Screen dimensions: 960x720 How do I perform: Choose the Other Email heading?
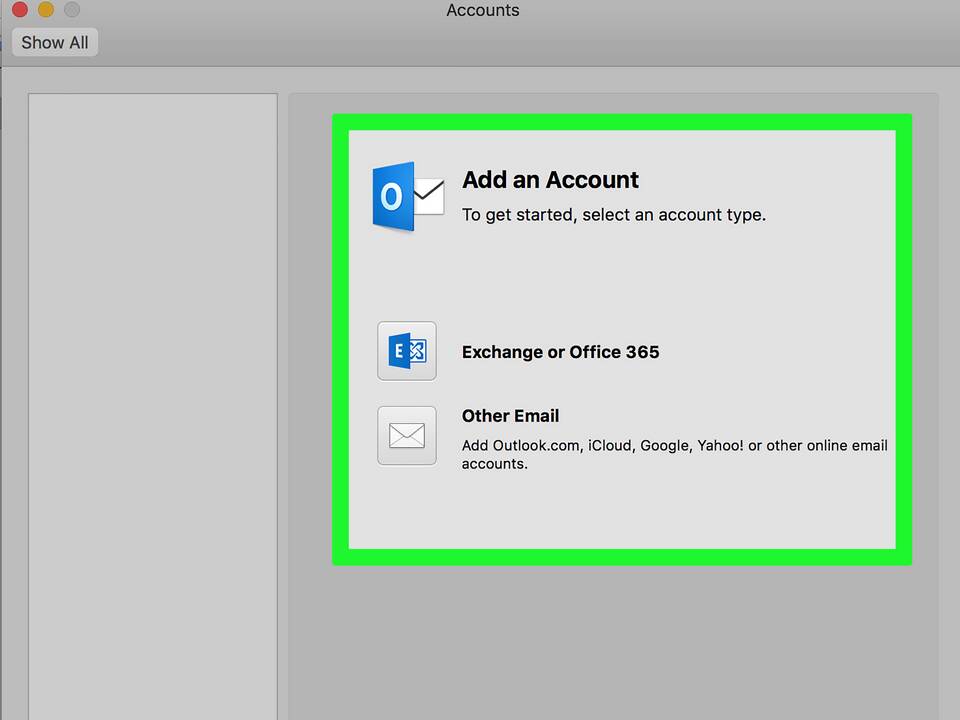tap(510, 416)
